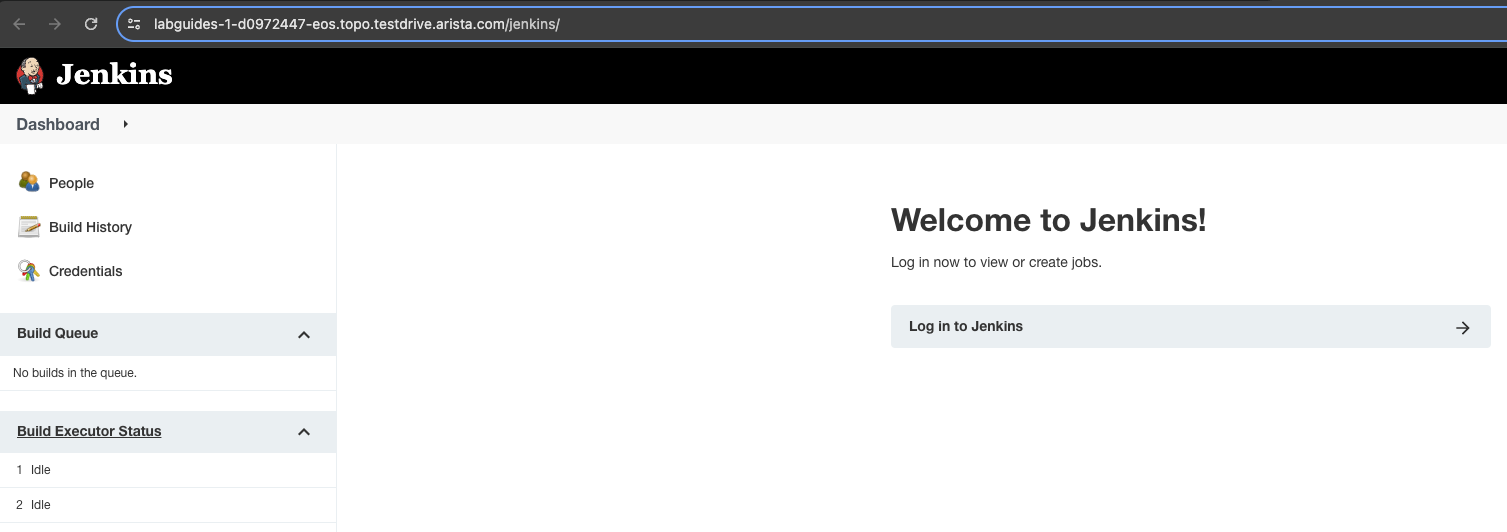Viewport: 1507px width, 532px height.
Task: Click the Jenkins title text in header
Action: 114,75
